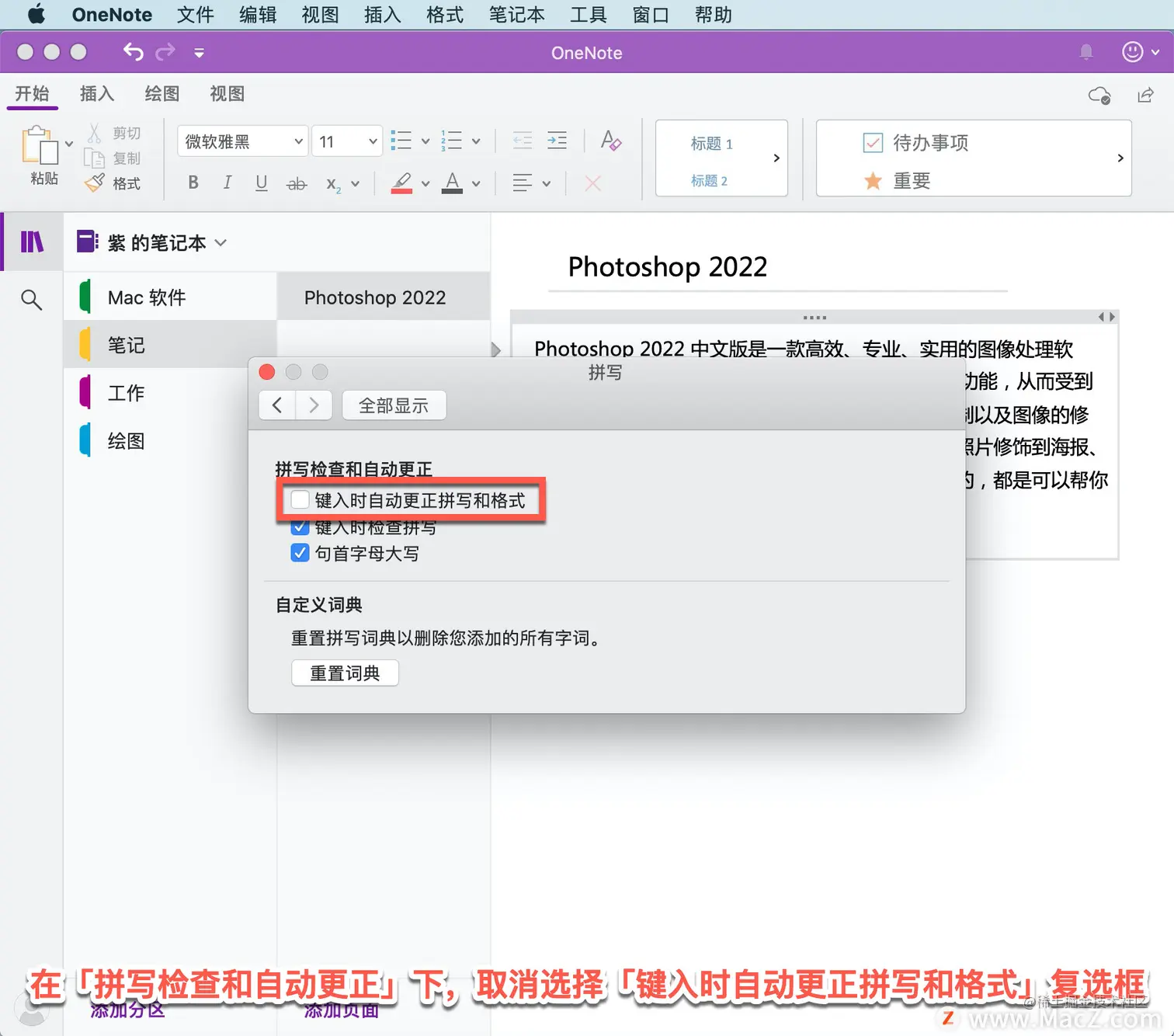Expand the heading styles gallery arrow
1174x1036 pixels.
[776, 158]
